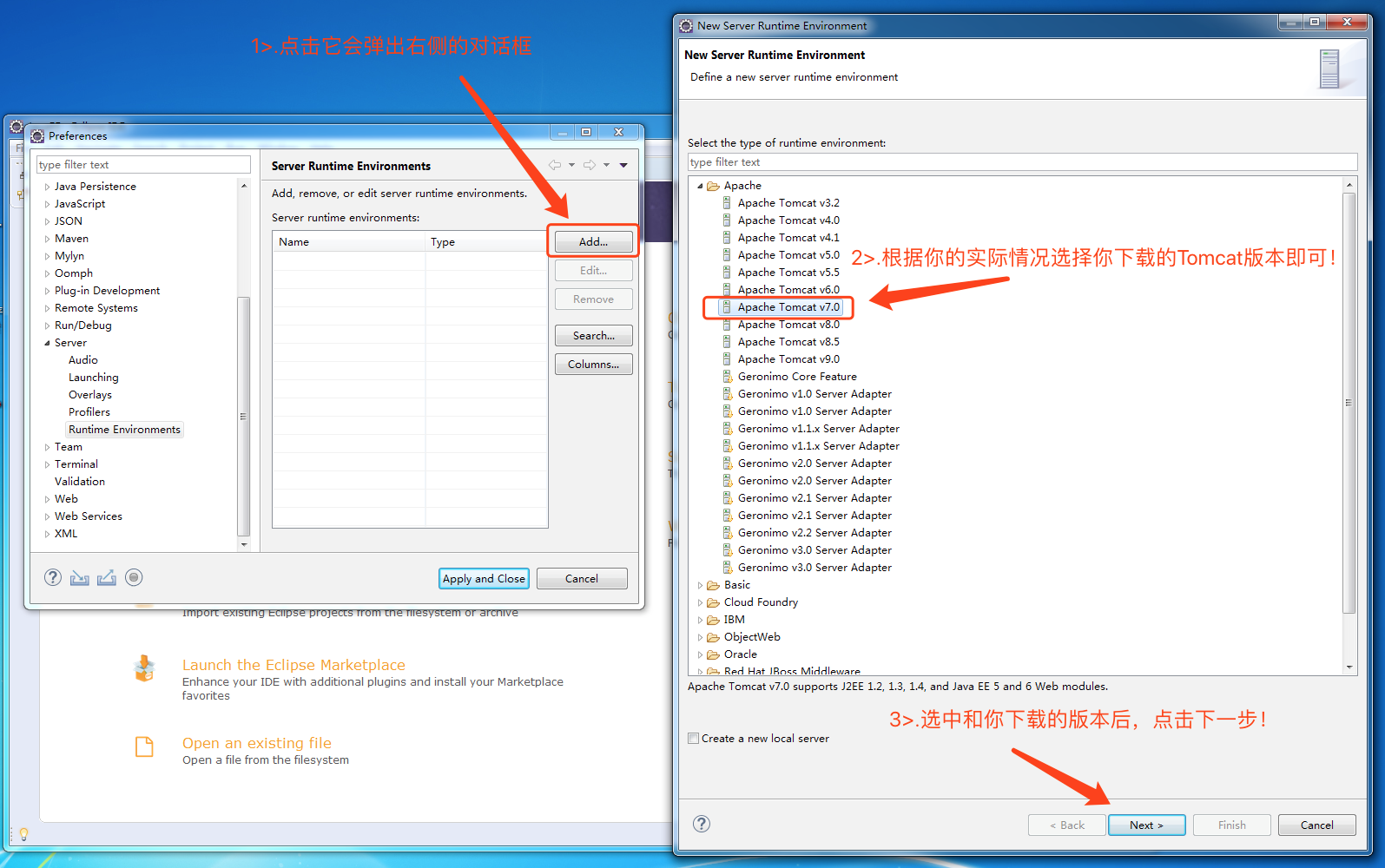Viewport: 1385px width, 868px height.
Task: Expand the Web Services preferences node
Action: coord(47,516)
